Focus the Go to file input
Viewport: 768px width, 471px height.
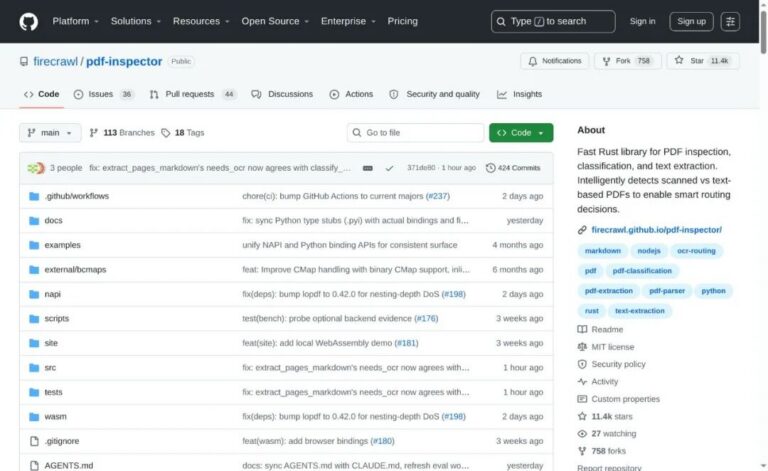415,133
